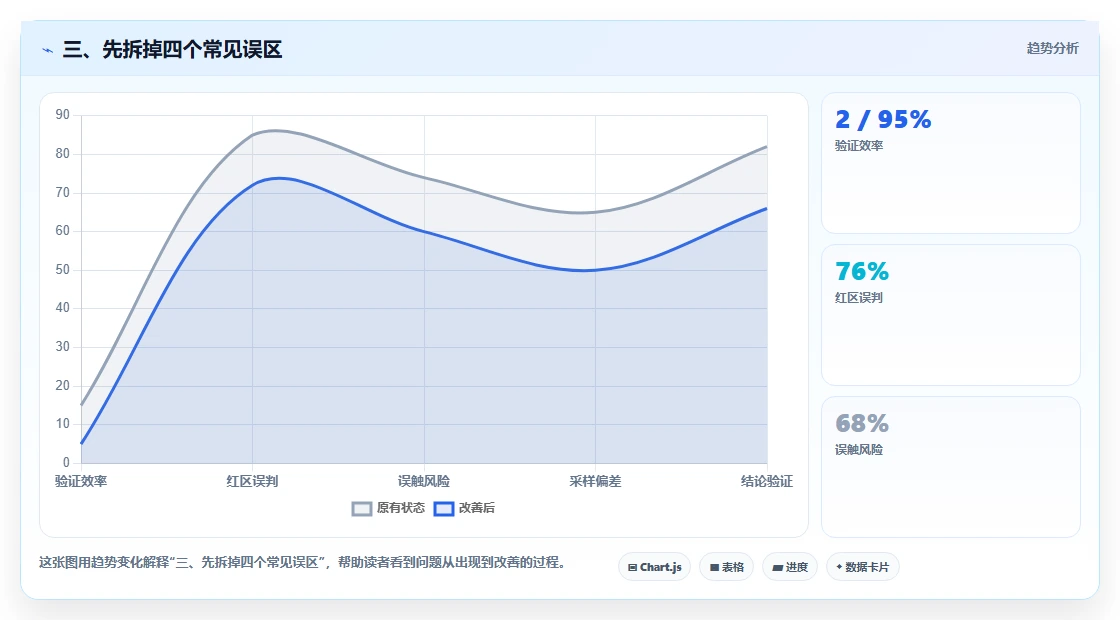Viewport: 1120px width, 620px height.
Task: Click the 数据卡片 tag's sparkle icon
Action: (839, 567)
